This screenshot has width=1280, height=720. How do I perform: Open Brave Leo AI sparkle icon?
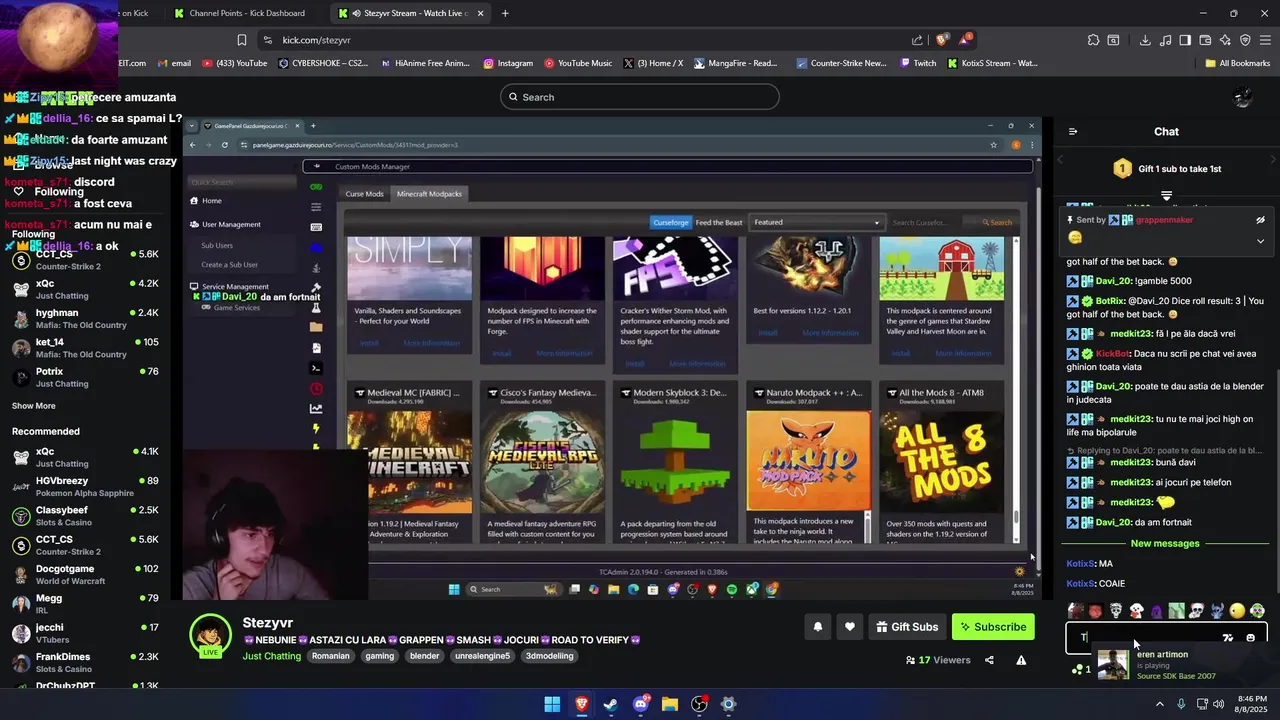(x=1225, y=40)
